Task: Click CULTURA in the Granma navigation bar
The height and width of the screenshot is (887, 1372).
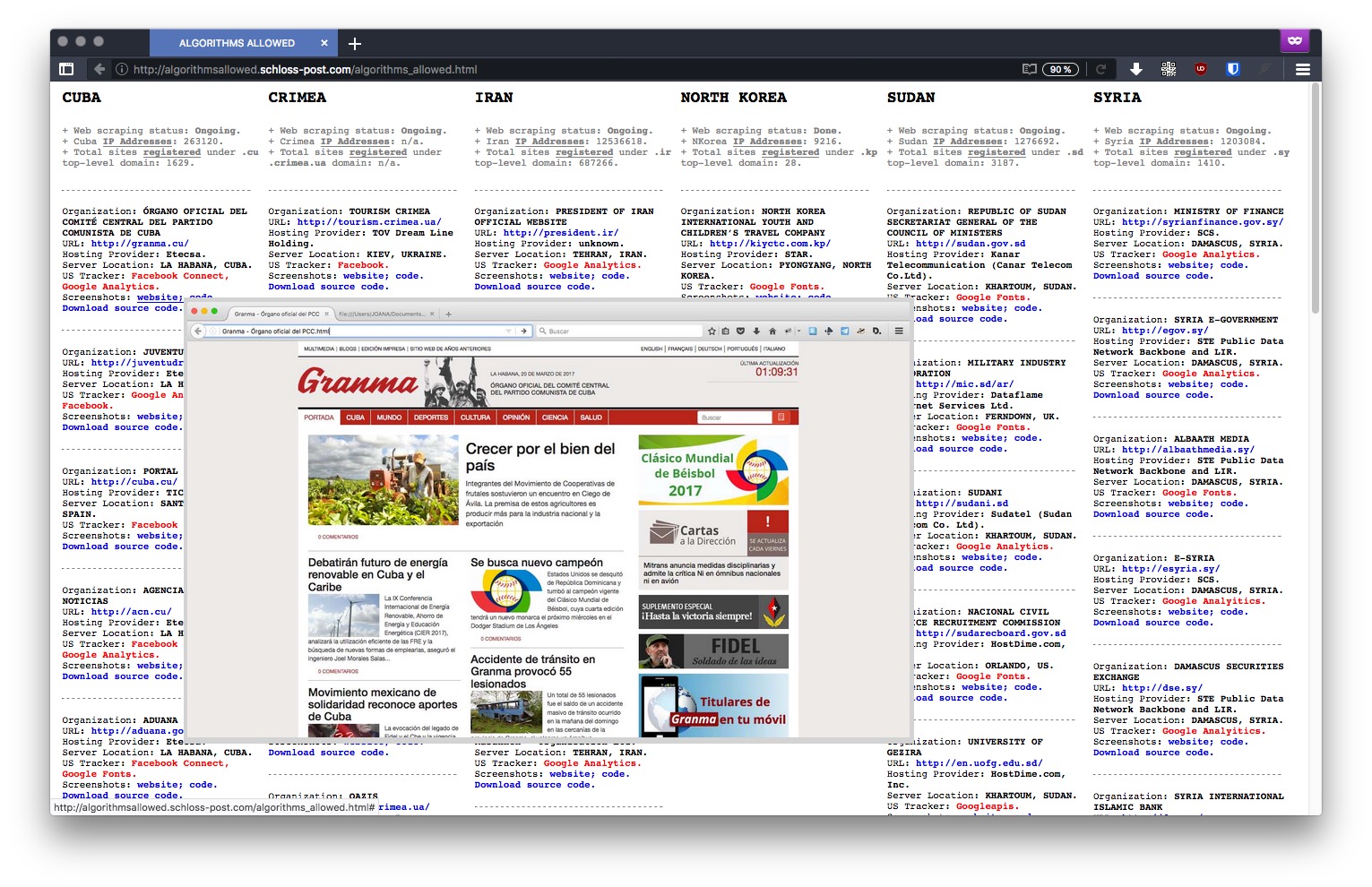Action: (x=476, y=418)
